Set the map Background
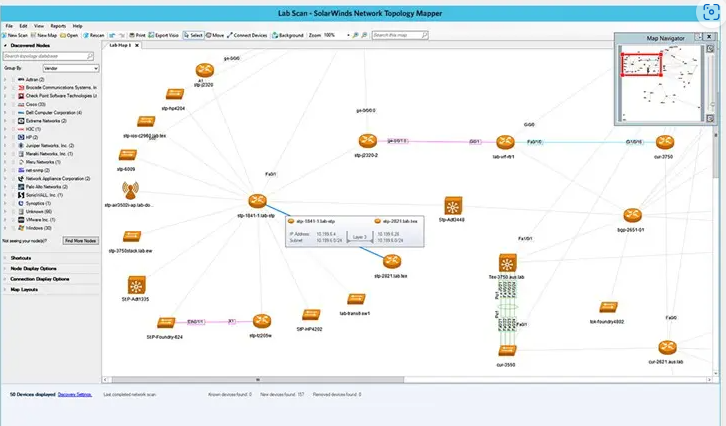Viewport: 726px width, 426px height. click(x=288, y=35)
